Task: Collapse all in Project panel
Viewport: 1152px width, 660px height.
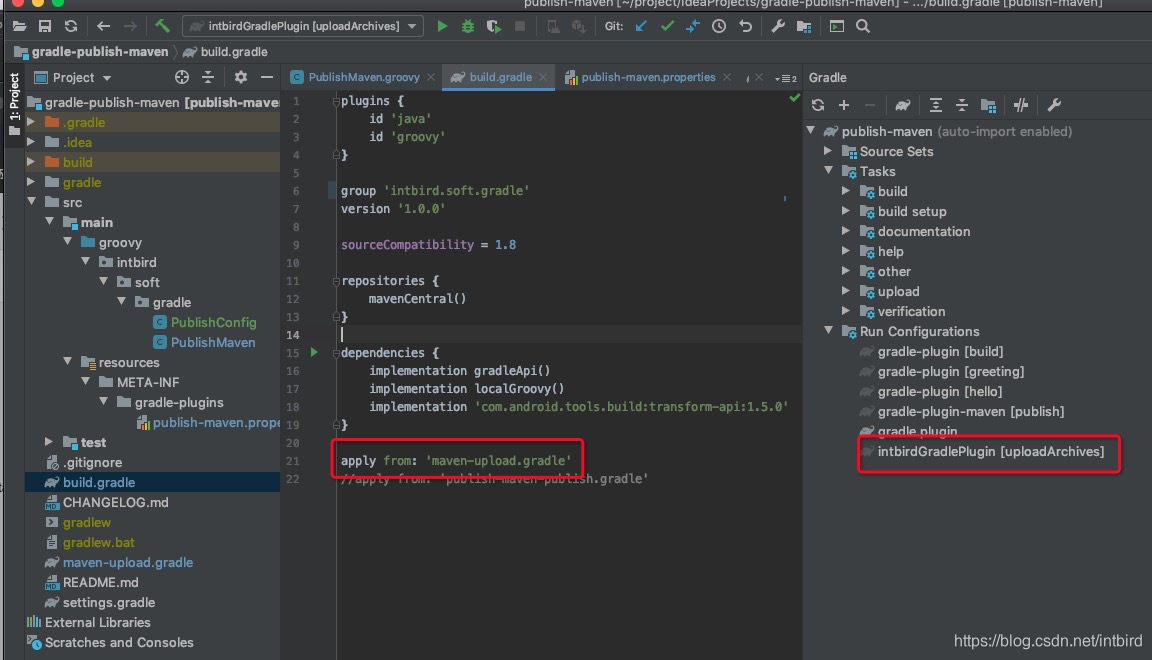Action: tap(208, 77)
